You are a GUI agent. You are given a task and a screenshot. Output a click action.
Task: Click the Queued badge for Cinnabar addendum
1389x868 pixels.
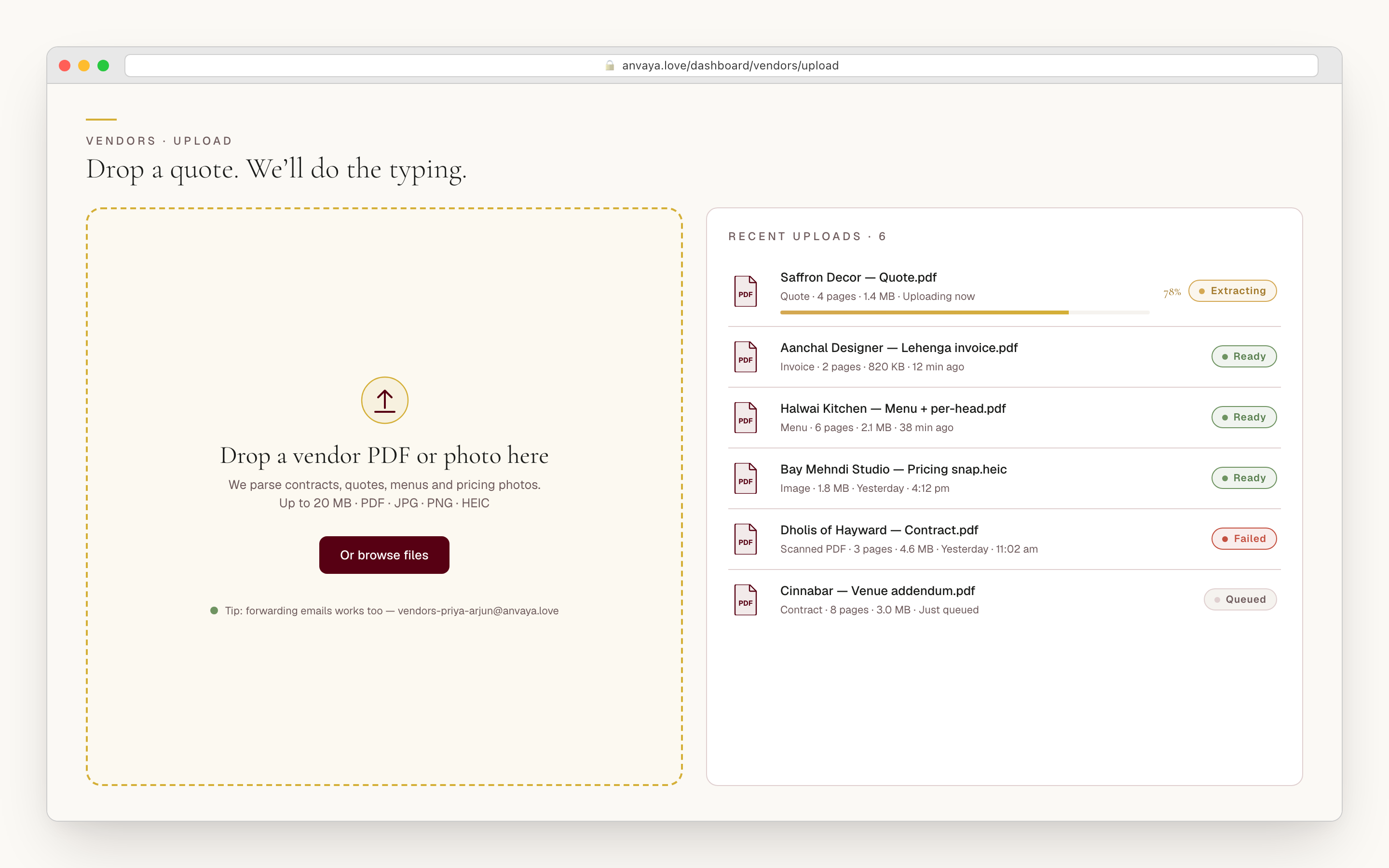[x=1240, y=599]
